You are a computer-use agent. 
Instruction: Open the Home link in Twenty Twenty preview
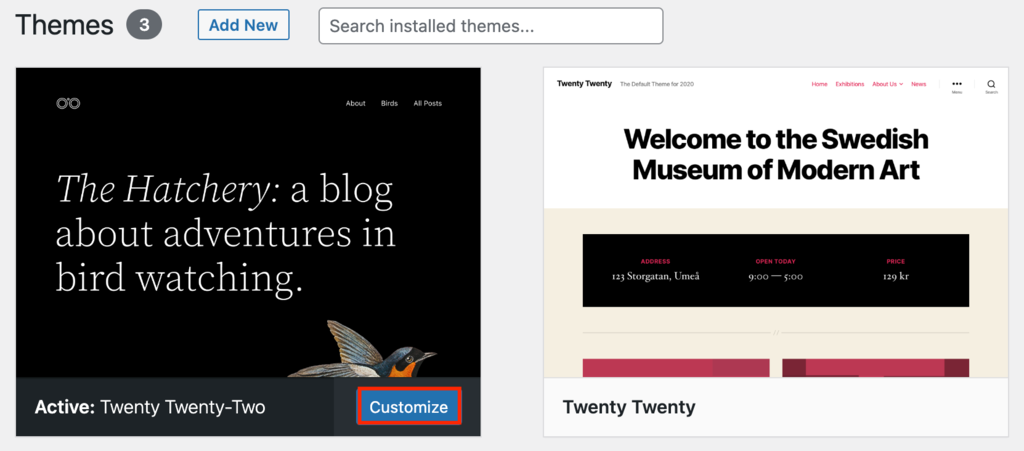(x=820, y=84)
